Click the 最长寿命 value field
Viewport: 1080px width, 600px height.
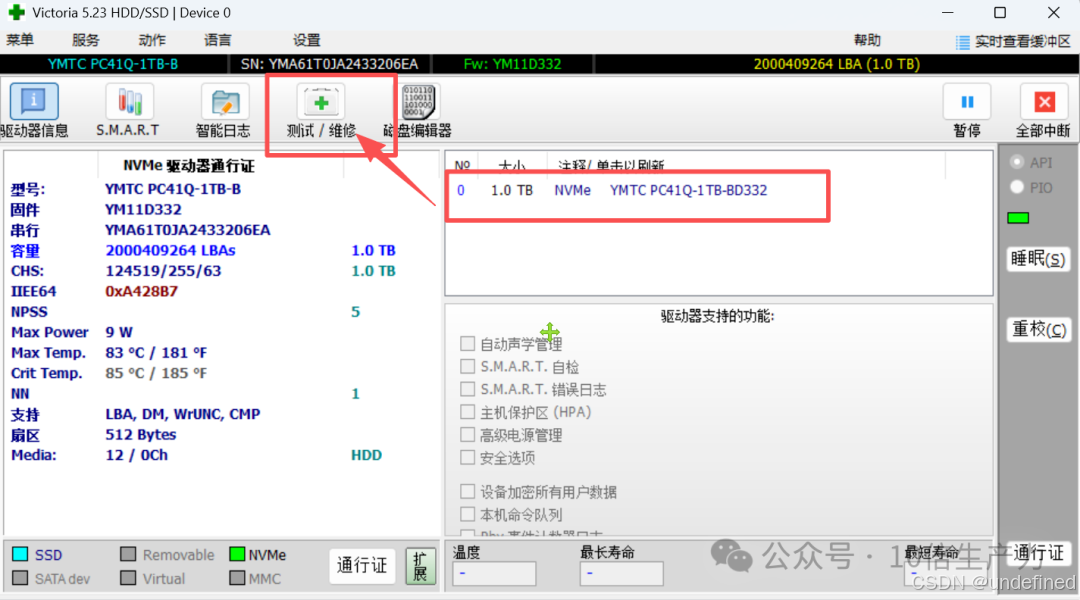click(621, 573)
